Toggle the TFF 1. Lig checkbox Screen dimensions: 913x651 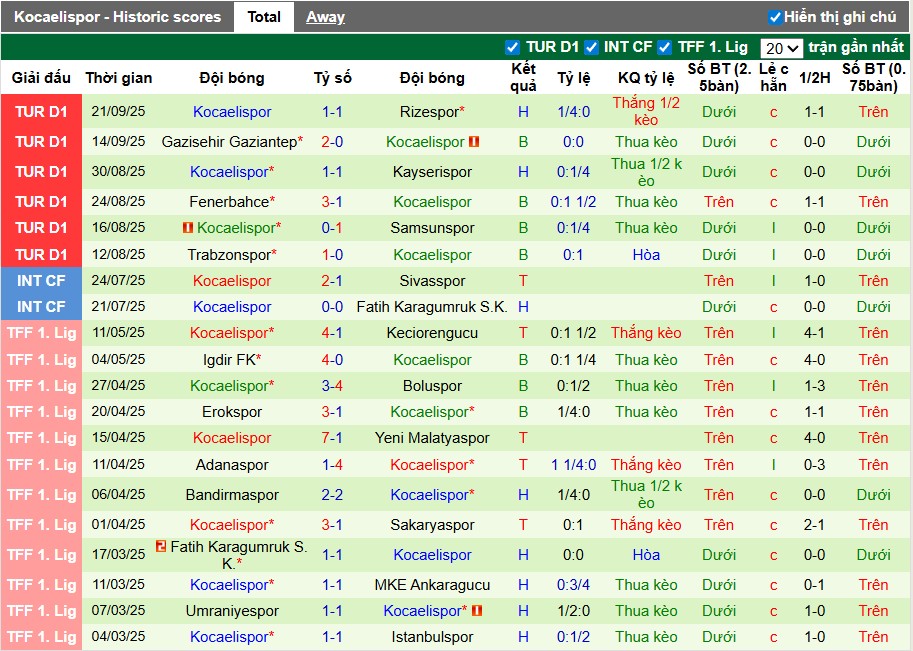[x=666, y=47]
